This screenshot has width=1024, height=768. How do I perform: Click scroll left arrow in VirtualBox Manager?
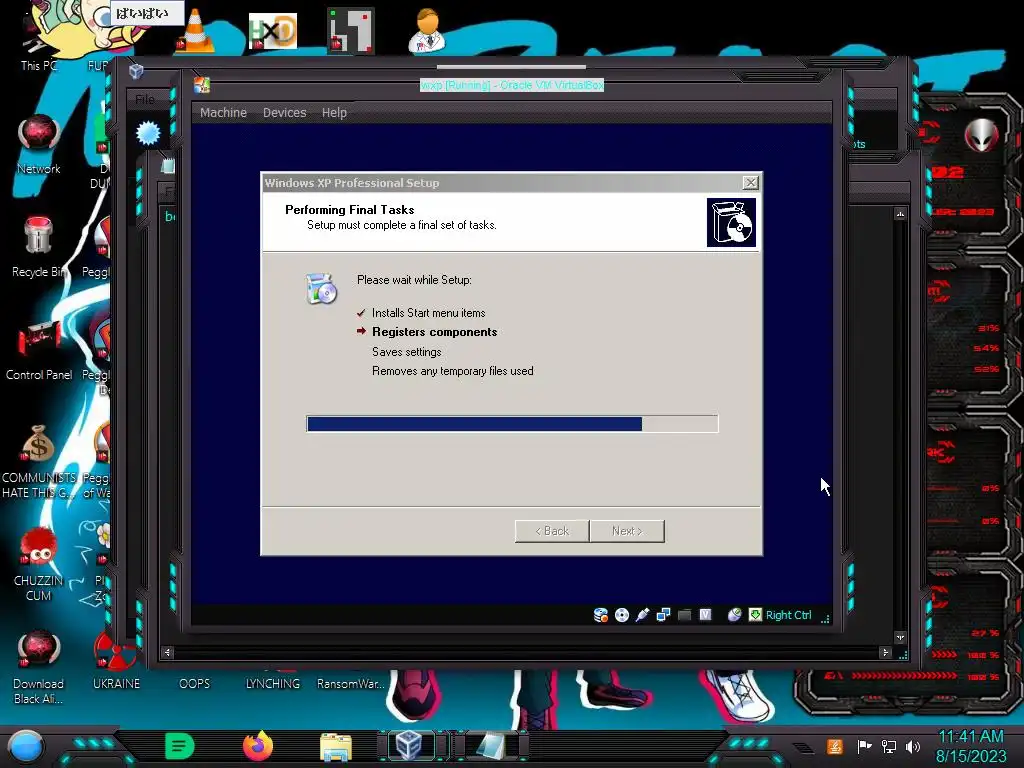pyautogui.click(x=167, y=652)
